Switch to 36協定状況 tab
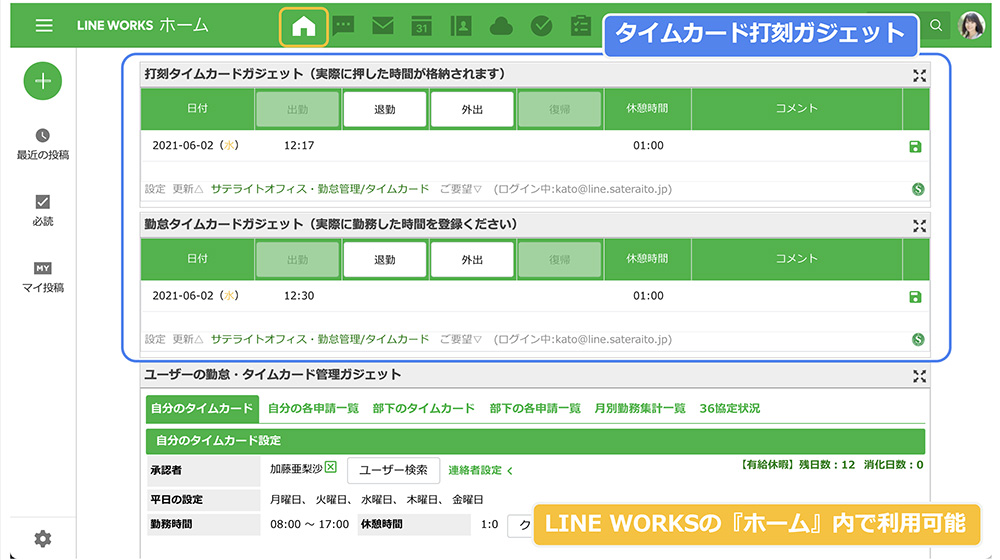 tap(730, 409)
